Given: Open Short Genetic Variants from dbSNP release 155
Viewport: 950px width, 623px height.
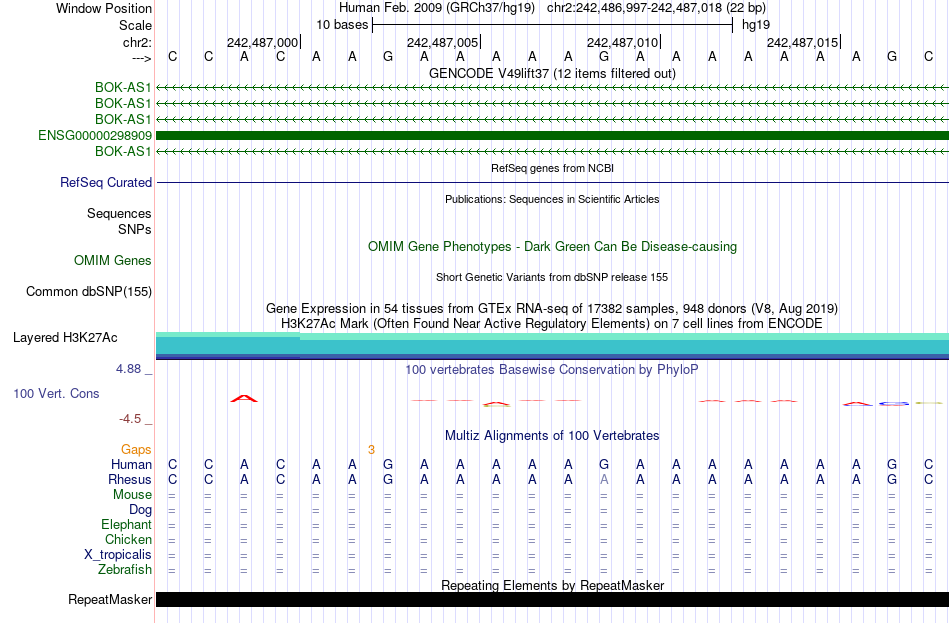Looking at the screenshot, I should [552, 277].
